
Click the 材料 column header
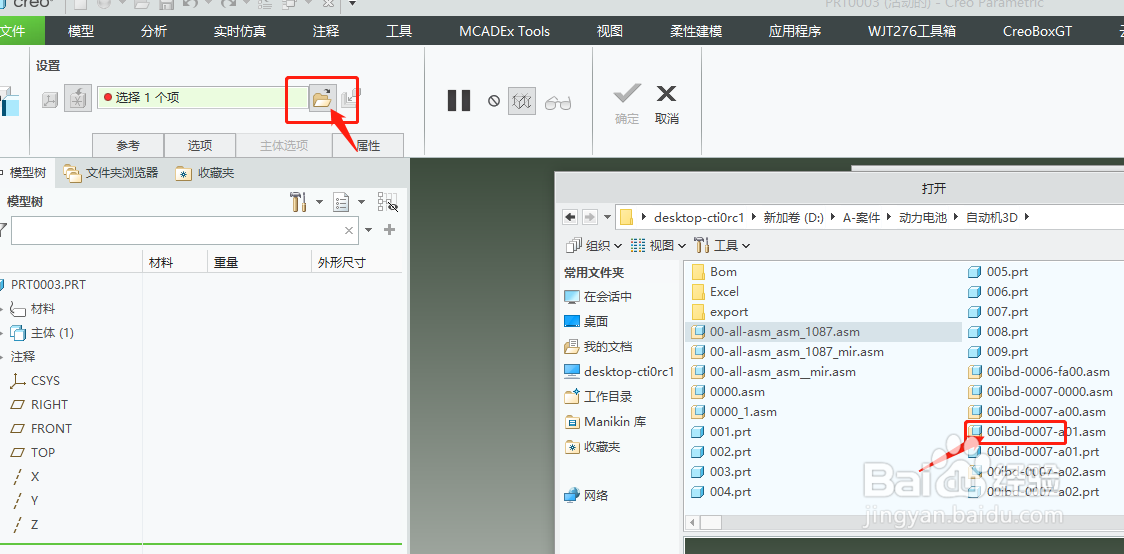(161, 262)
